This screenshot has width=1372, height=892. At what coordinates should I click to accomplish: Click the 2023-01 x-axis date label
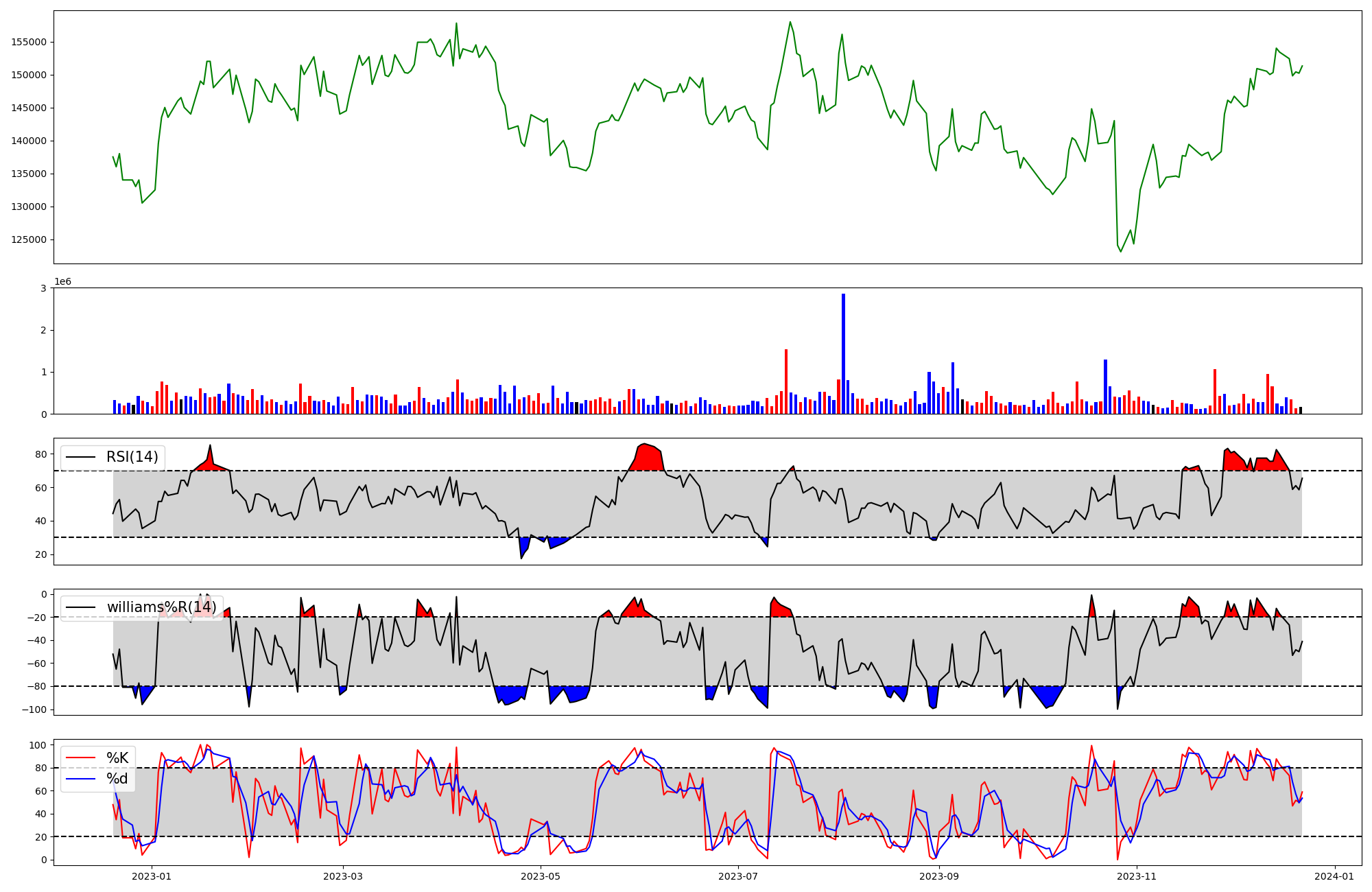(x=152, y=876)
